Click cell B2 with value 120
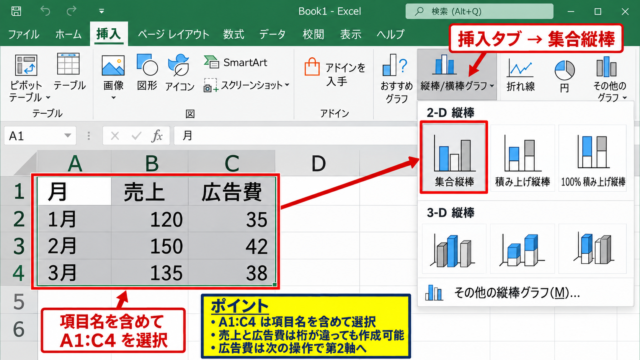This screenshot has height=360, width=640. 150,219
